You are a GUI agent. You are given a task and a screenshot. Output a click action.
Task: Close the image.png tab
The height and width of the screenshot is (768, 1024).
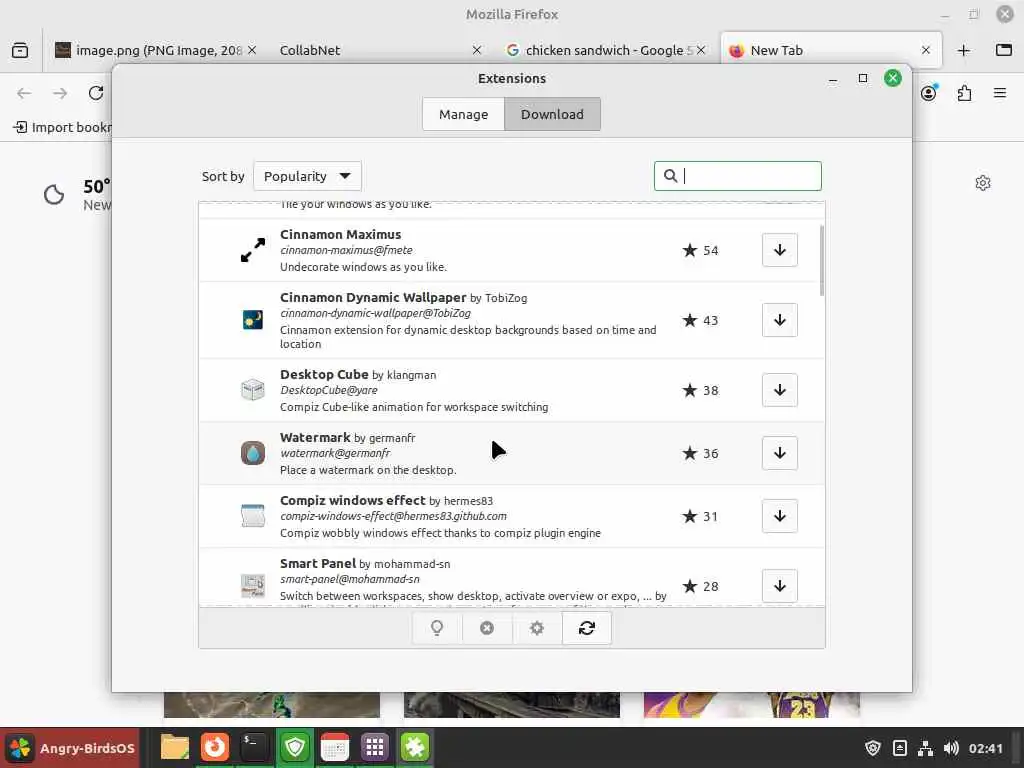point(252,50)
